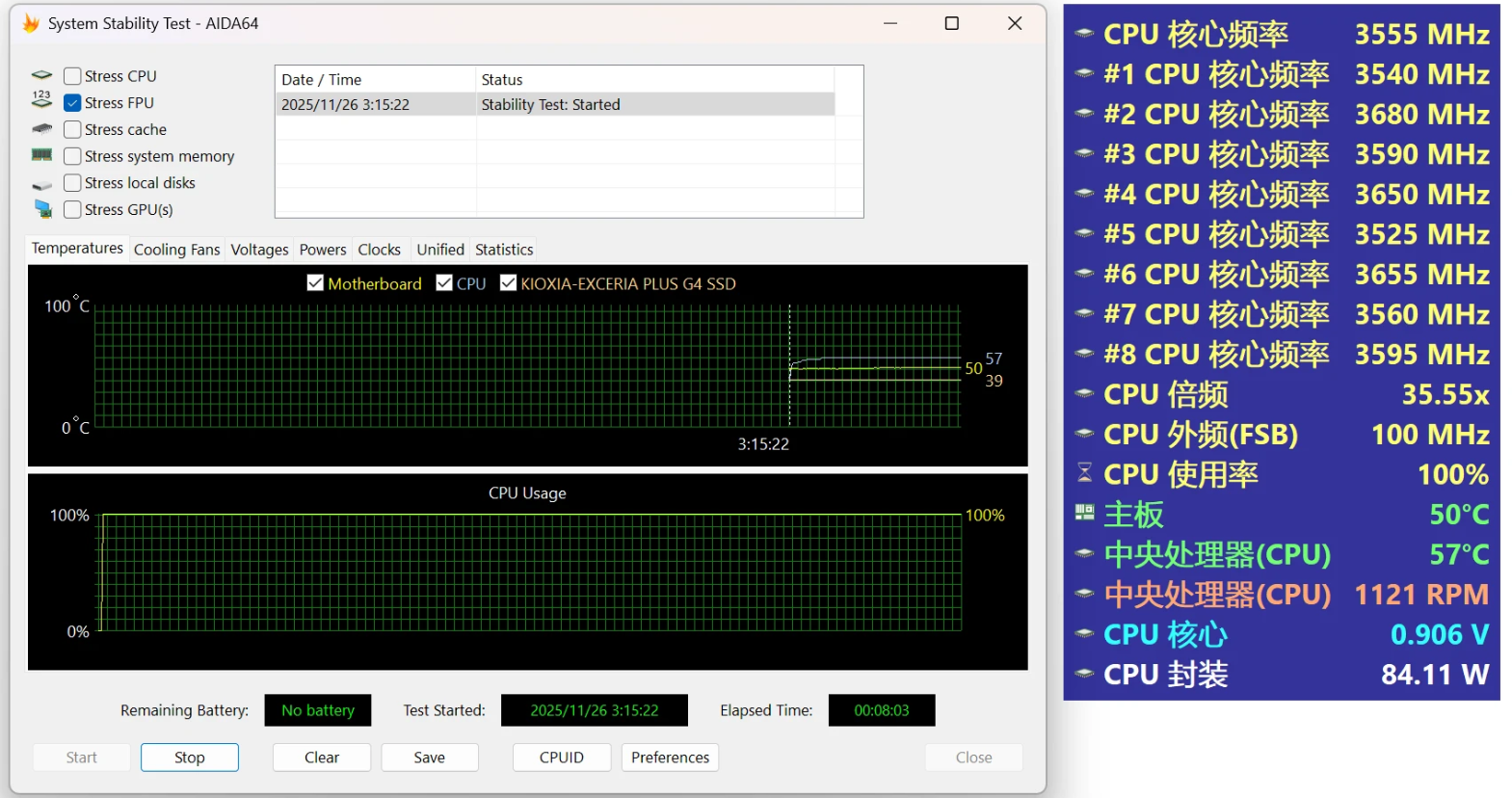The width and height of the screenshot is (1512, 798).
Task: Click the Status column header
Action: [655, 79]
